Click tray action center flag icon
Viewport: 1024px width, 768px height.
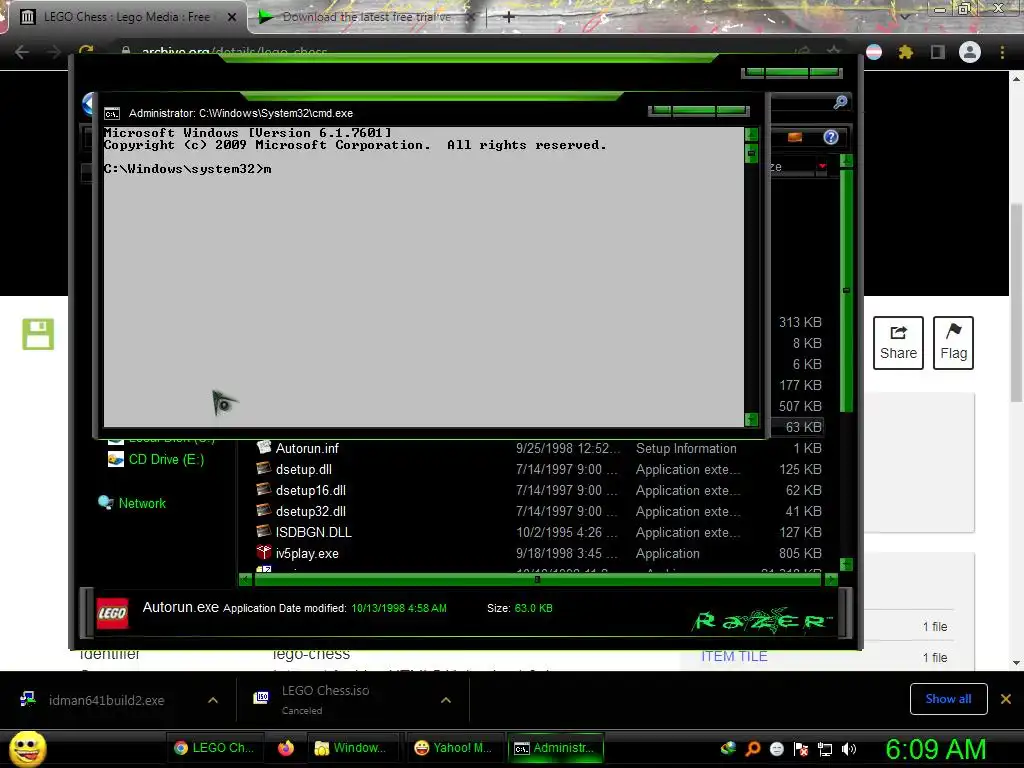(801, 749)
